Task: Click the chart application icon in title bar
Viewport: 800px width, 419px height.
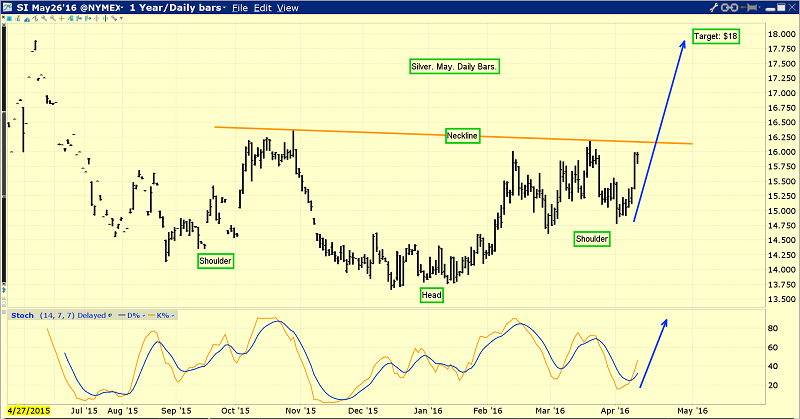Action: click(8, 8)
